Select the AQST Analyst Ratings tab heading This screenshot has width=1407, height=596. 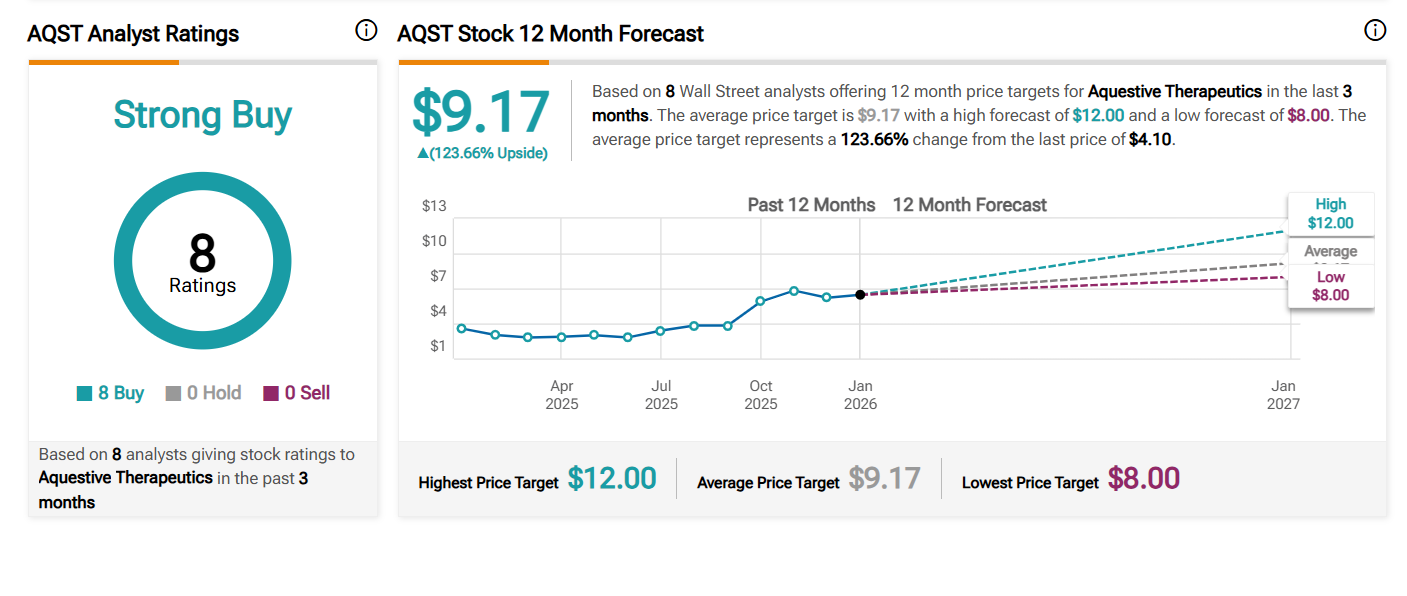[133, 34]
